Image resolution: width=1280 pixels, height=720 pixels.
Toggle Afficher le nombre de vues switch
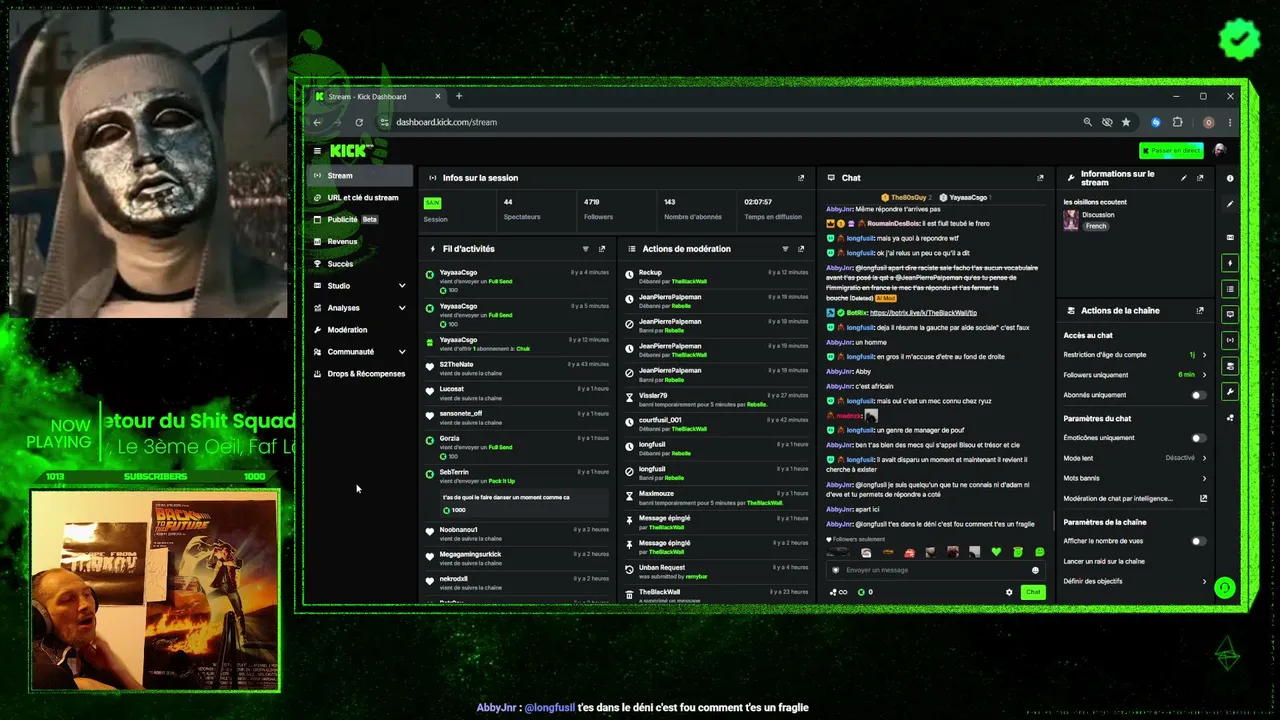(1198, 541)
